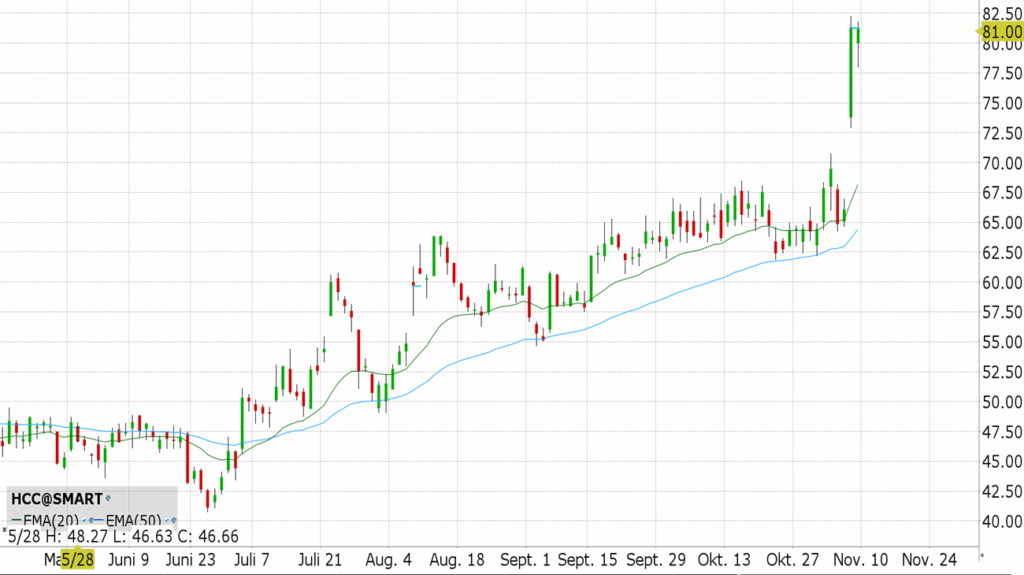Screen dimensions: 1024x575
Task: Open the EMA(50) indicator settings icon
Action: click(x=173, y=520)
